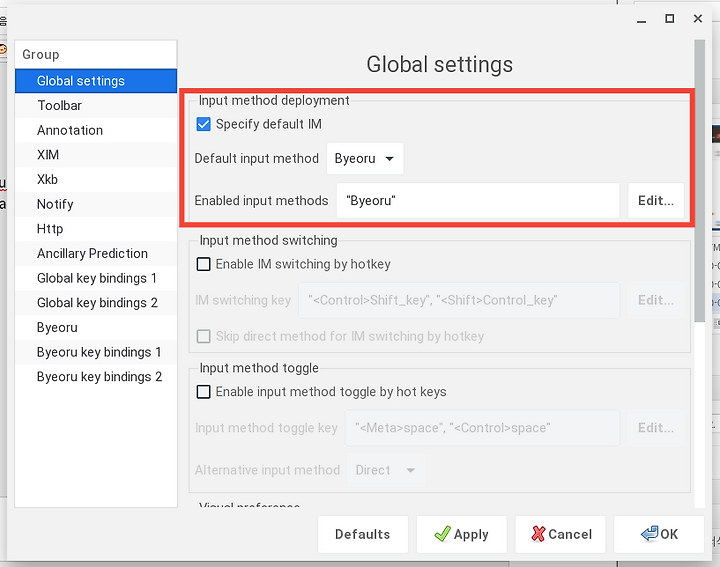This screenshot has height=567, width=720.
Task: Toggle Skip direct method for IM switching
Action: [x=203, y=336]
